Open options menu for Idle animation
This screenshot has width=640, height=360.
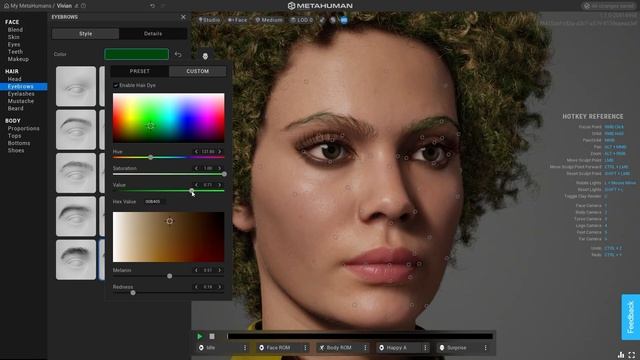[x=245, y=348]
